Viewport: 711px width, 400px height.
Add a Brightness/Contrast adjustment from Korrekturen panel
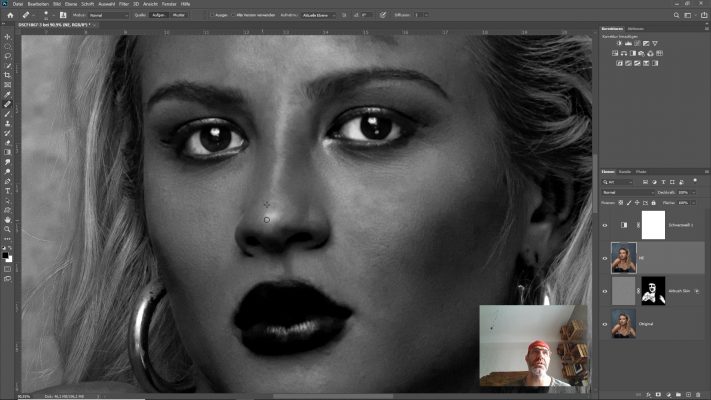[620, 43]
